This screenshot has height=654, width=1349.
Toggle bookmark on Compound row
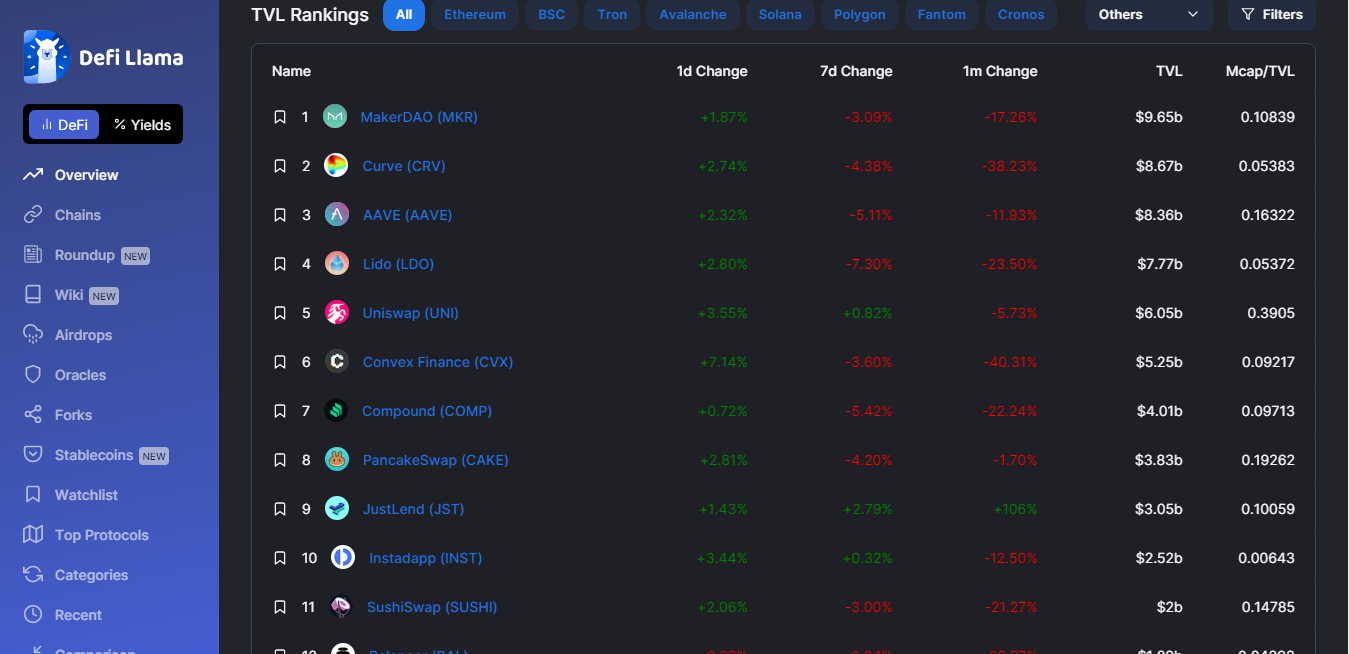280,411
